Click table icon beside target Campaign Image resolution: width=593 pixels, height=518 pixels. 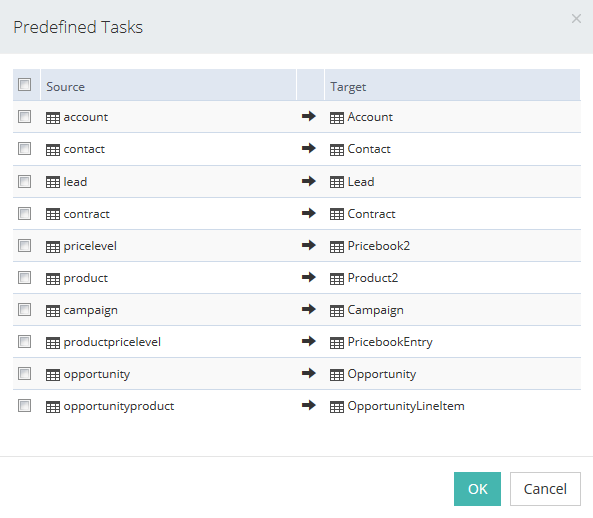tap(337, 311)
